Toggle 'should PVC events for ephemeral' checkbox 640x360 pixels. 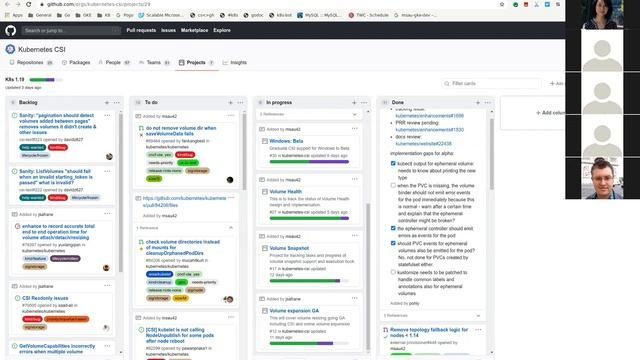393,243
